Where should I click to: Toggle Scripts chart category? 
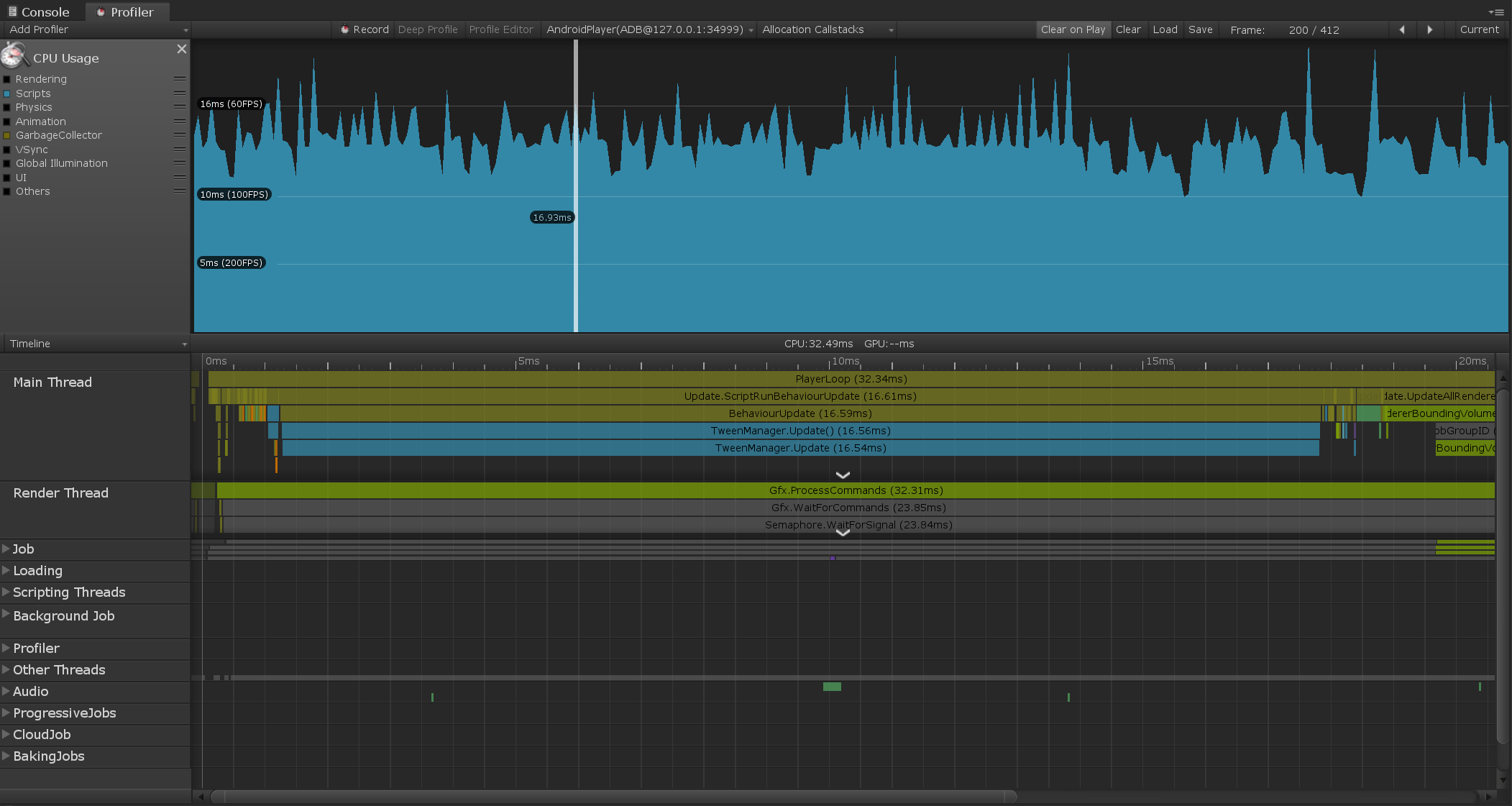[x=7, y=93]
